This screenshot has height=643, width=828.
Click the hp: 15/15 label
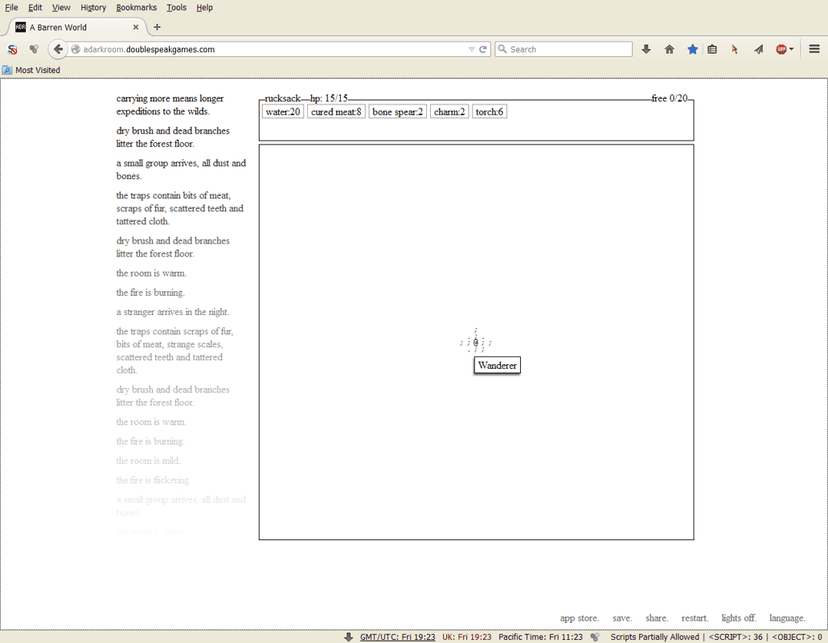(x=329, y=98)
